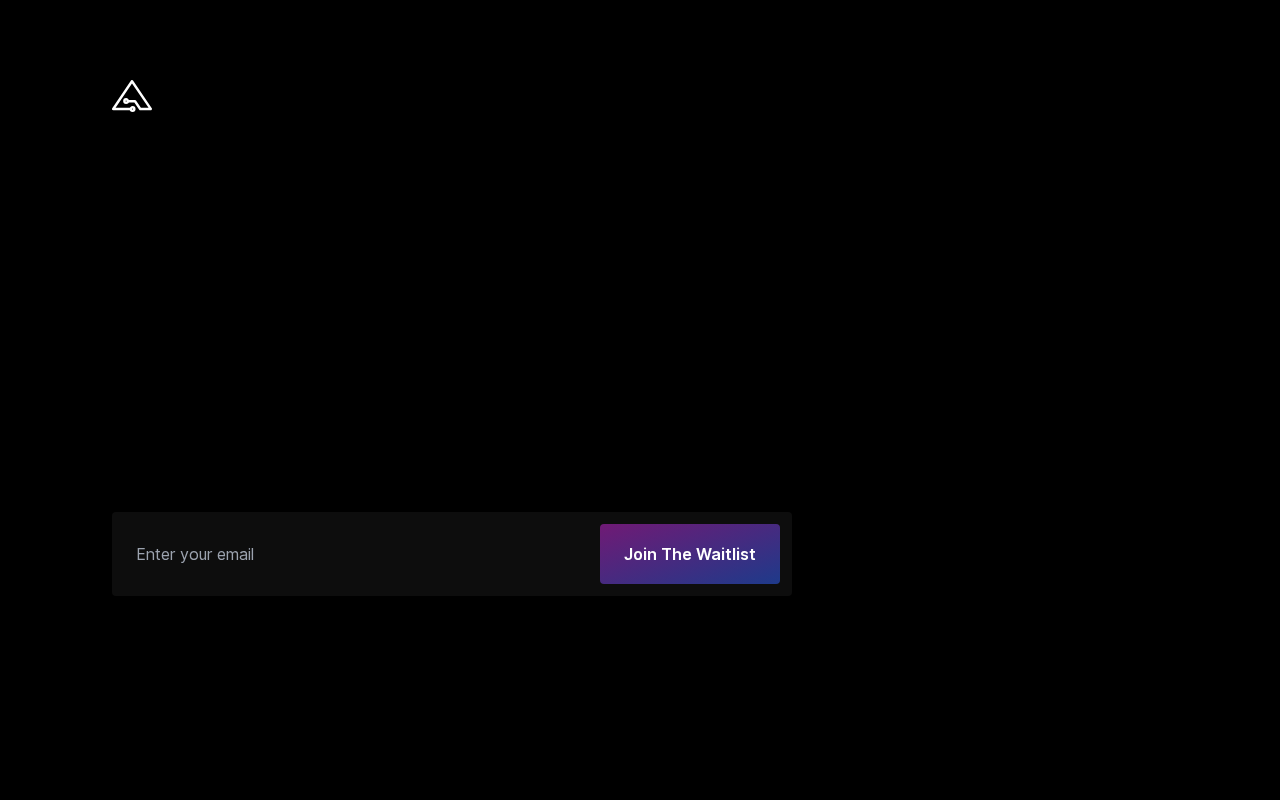Select the "Enter your email" placeholder text
Viewport: 1280px width, 800px height.
pos(195,554)
